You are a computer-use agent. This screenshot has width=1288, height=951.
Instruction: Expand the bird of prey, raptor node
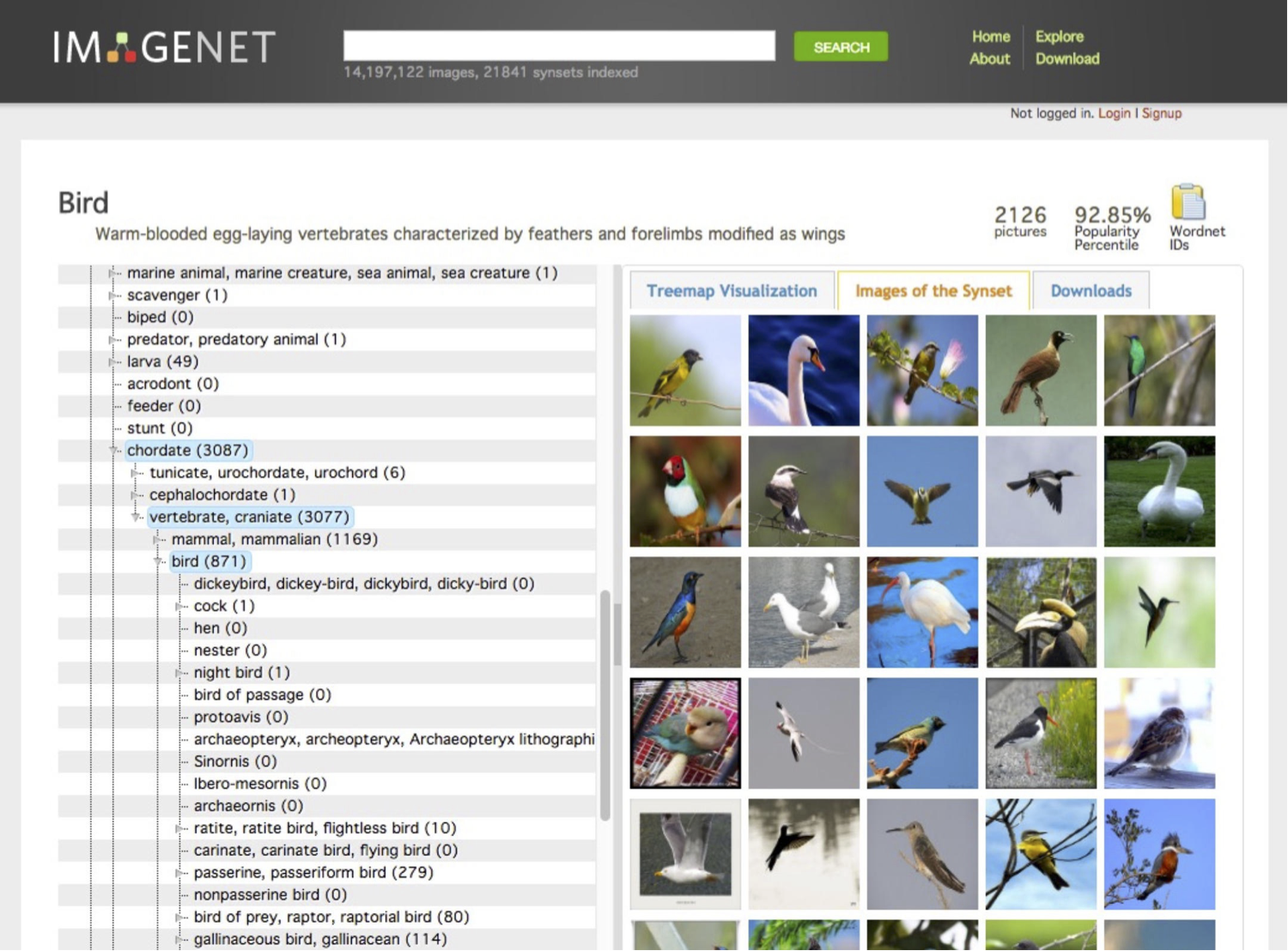(x=180, y=918)
